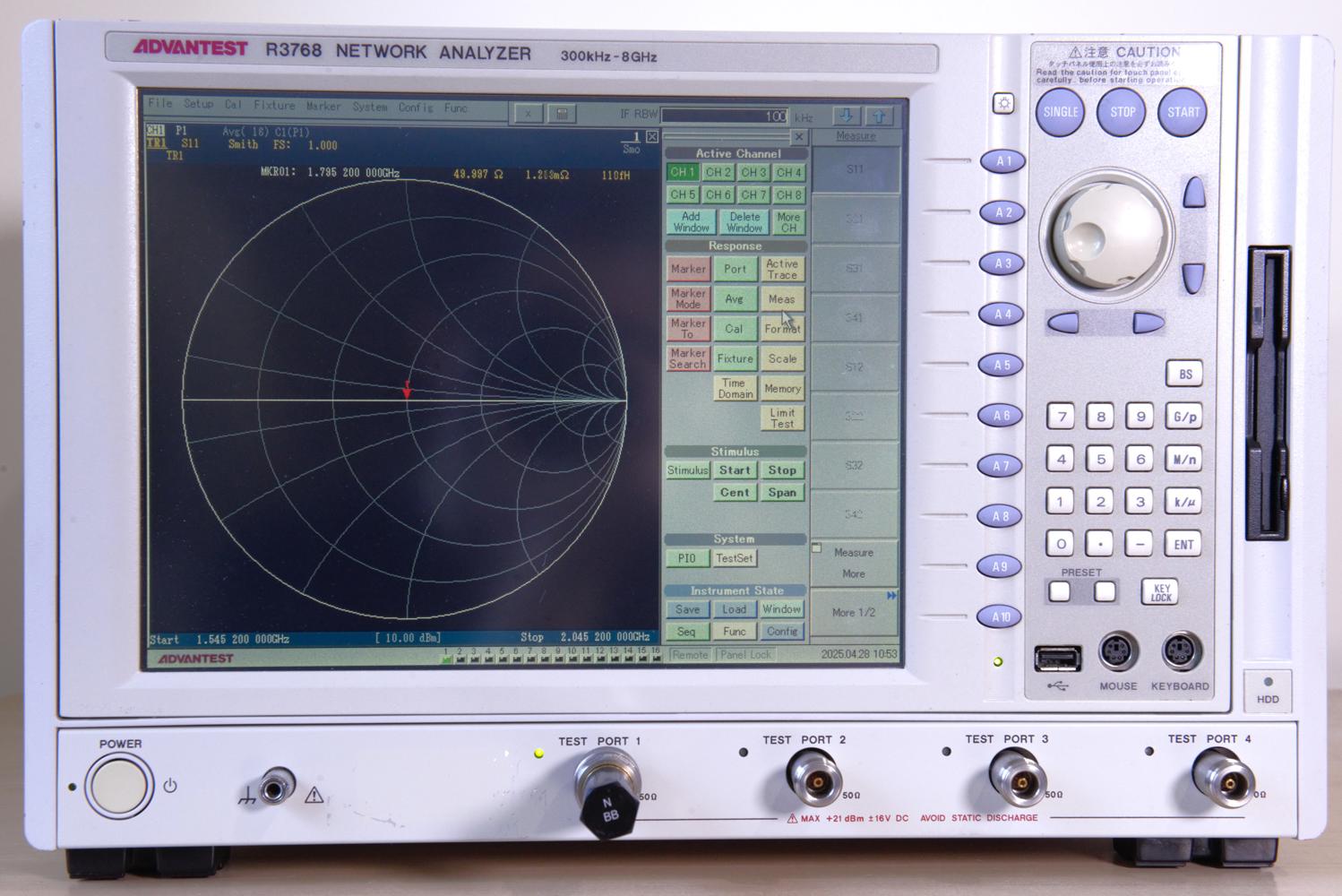Screen dimensions: 1342x896
Task: Activate channel CH 1
Action: pos(683,172)
